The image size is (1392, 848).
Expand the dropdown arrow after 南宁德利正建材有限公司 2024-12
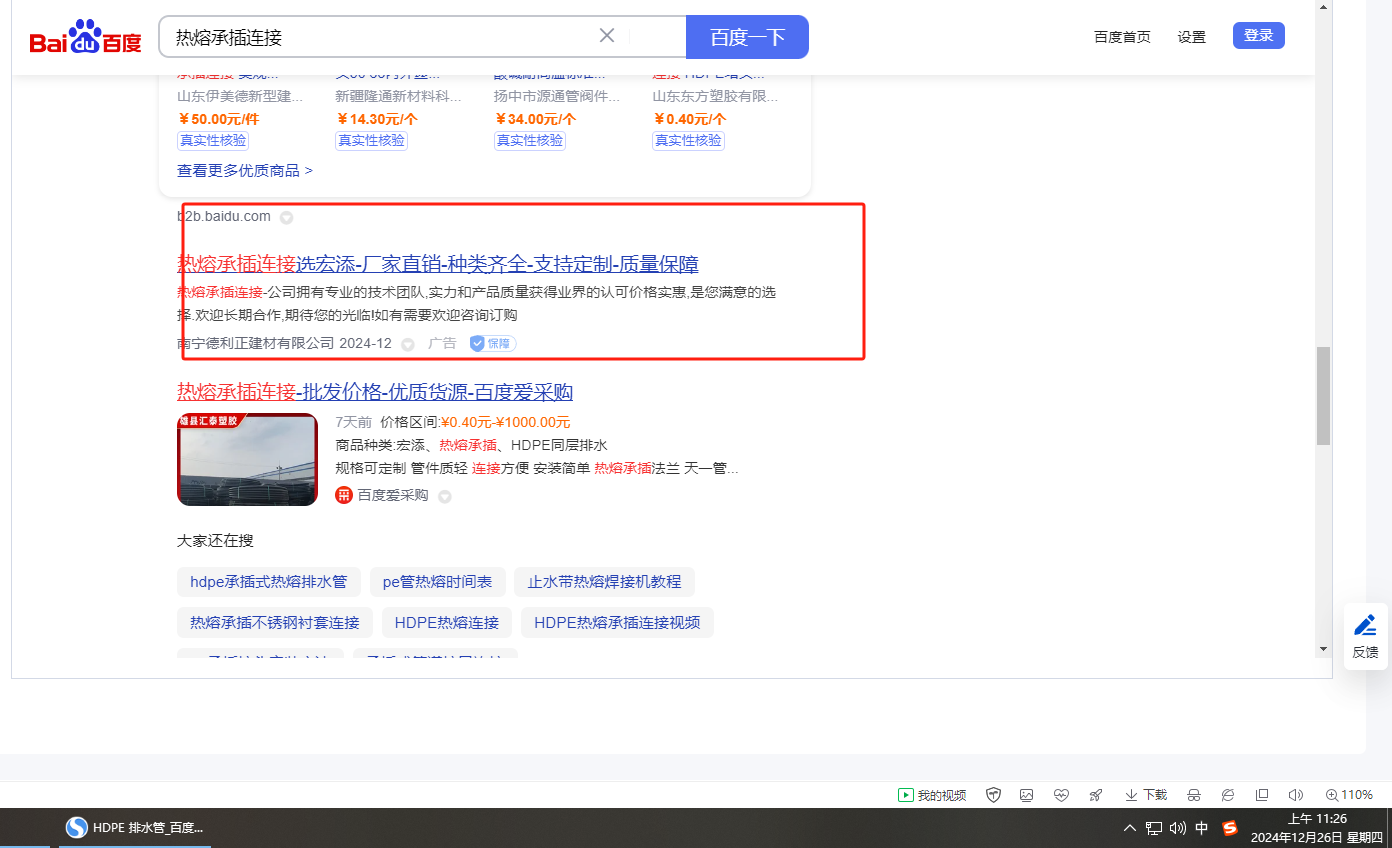pyautogui.click(x=408, y=344)
